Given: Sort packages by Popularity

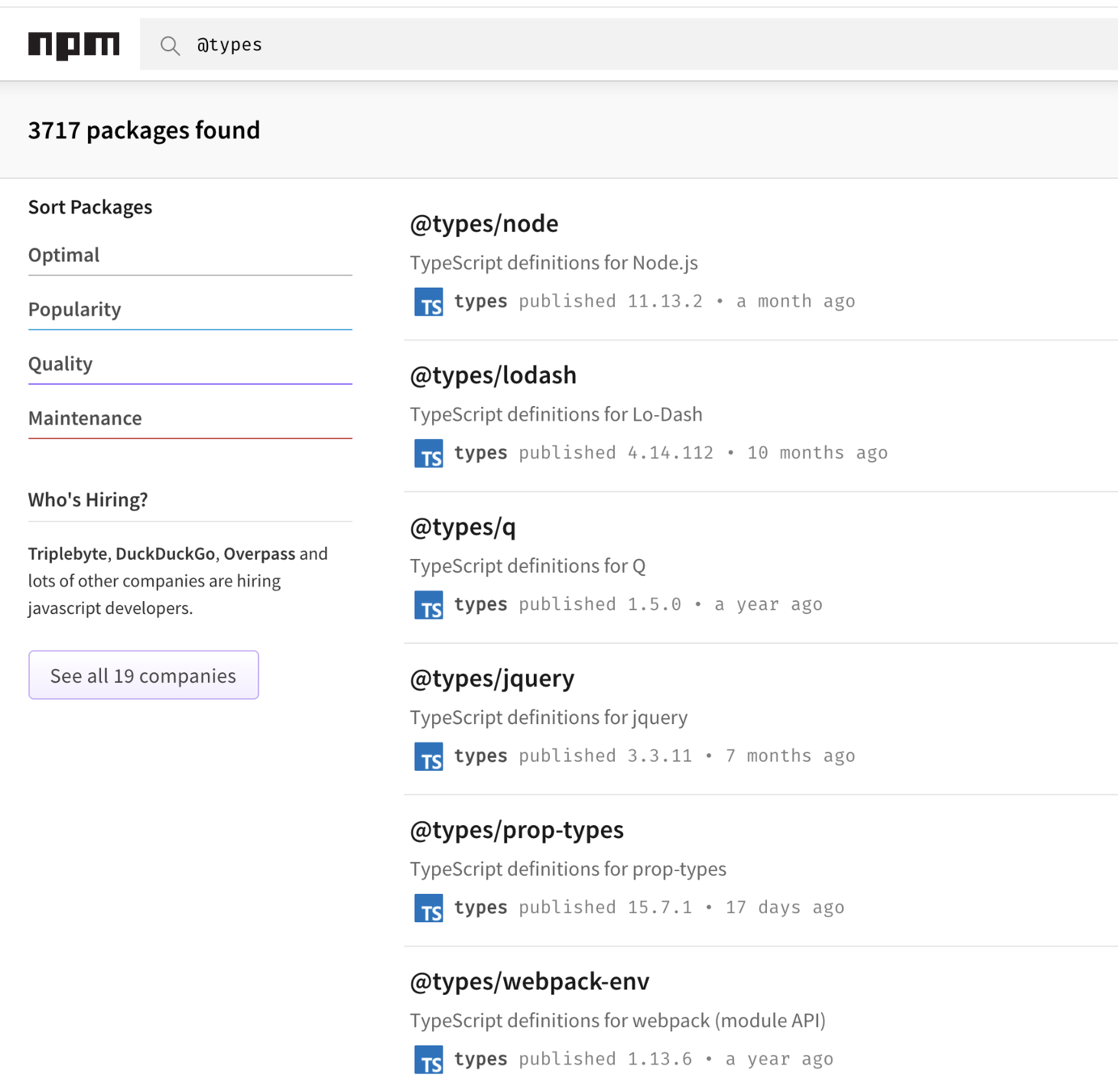Looking at the screenshot, I should [x=190, y=310].
